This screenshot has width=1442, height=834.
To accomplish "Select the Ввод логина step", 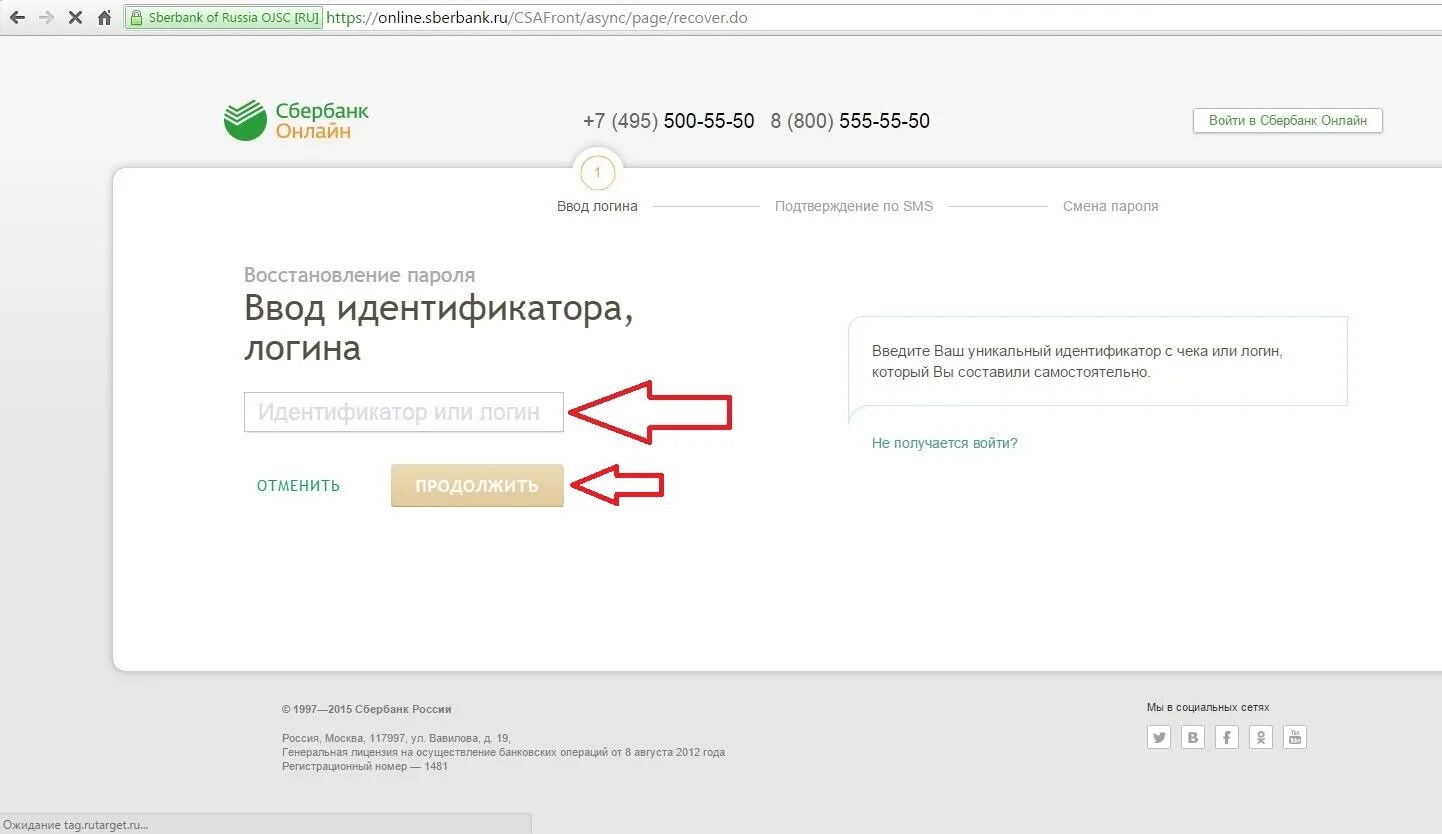I will point(597,206).
